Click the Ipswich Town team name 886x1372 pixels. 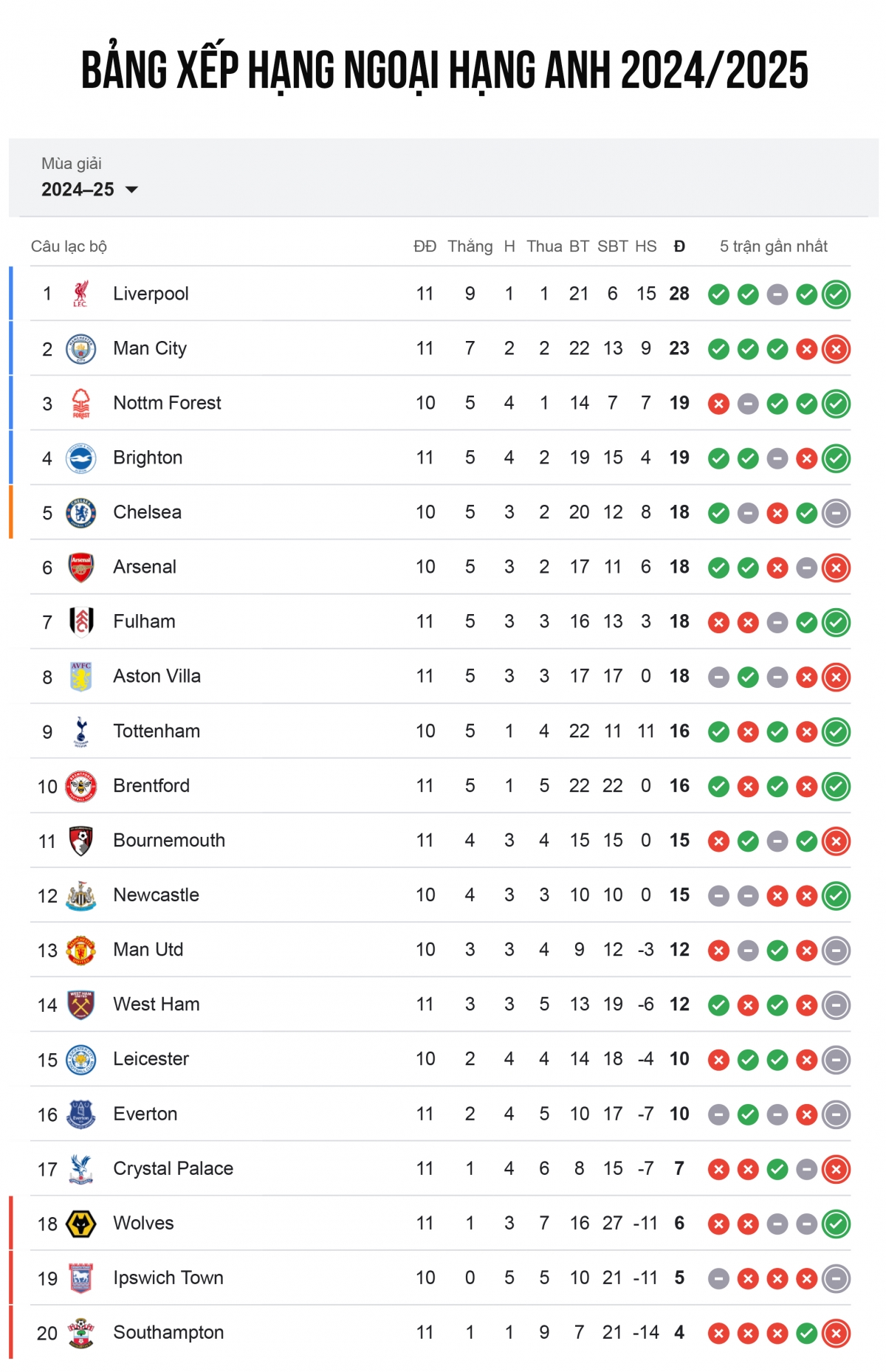coord(168,1278)
